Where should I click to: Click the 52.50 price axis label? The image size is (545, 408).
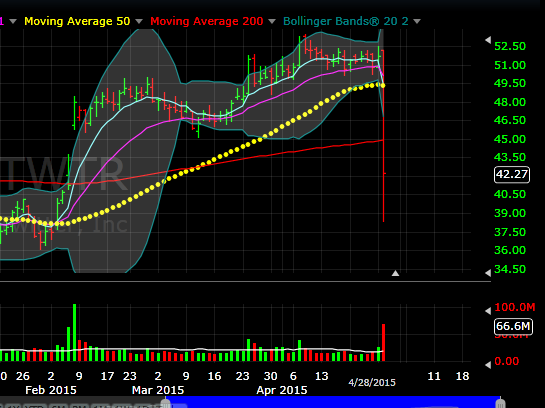pos(510,46)
